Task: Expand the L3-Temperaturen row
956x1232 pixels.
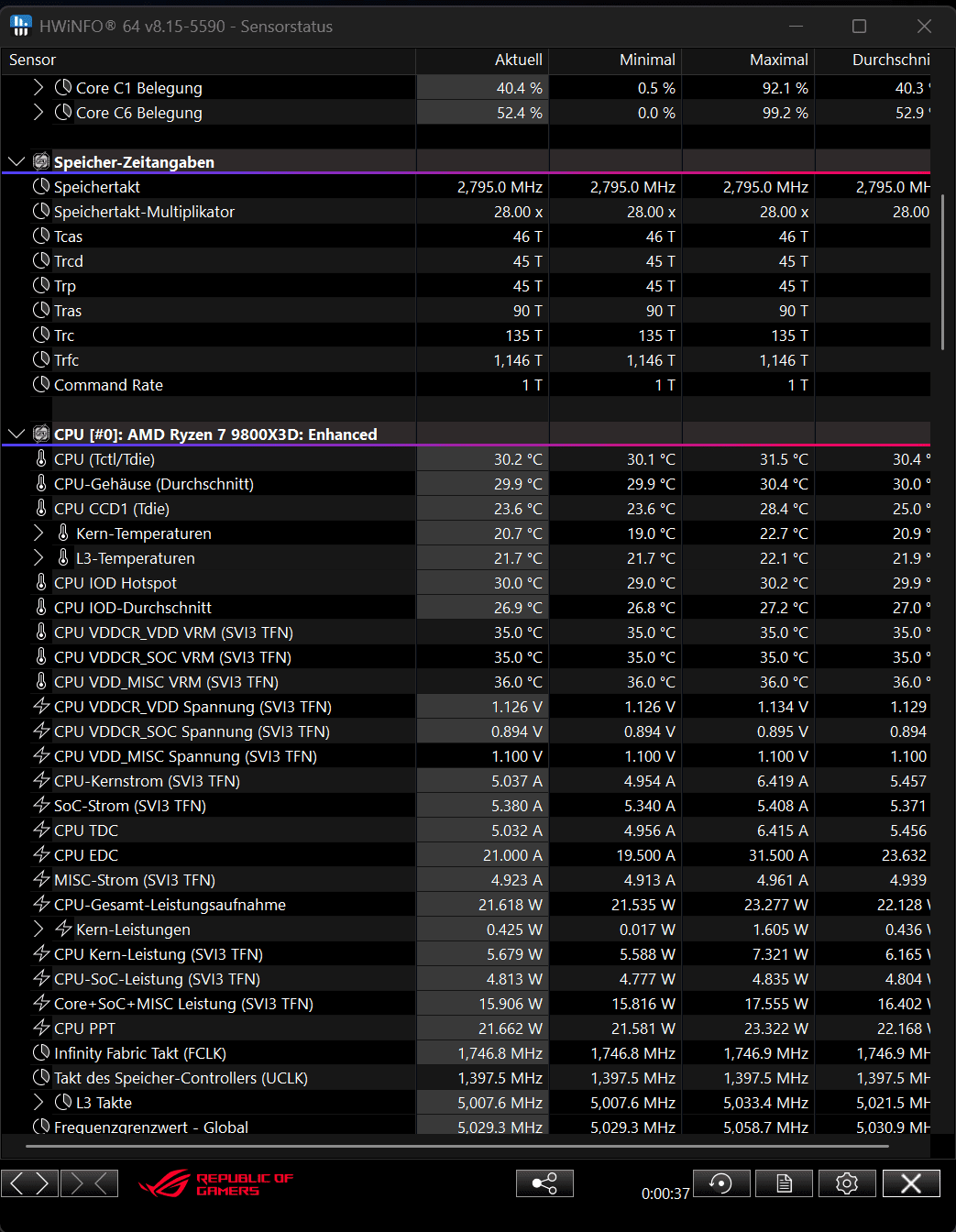Action: click(38, 558)
